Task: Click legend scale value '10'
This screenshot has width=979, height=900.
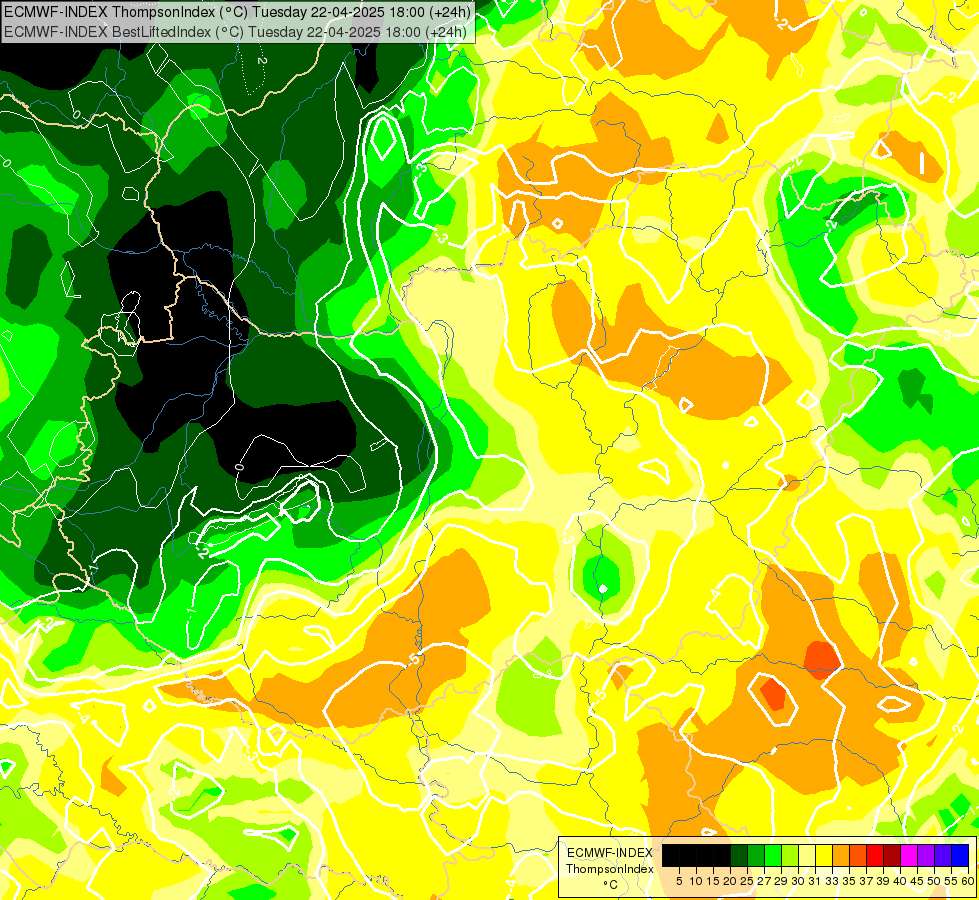Action: [x=696, y=881]
